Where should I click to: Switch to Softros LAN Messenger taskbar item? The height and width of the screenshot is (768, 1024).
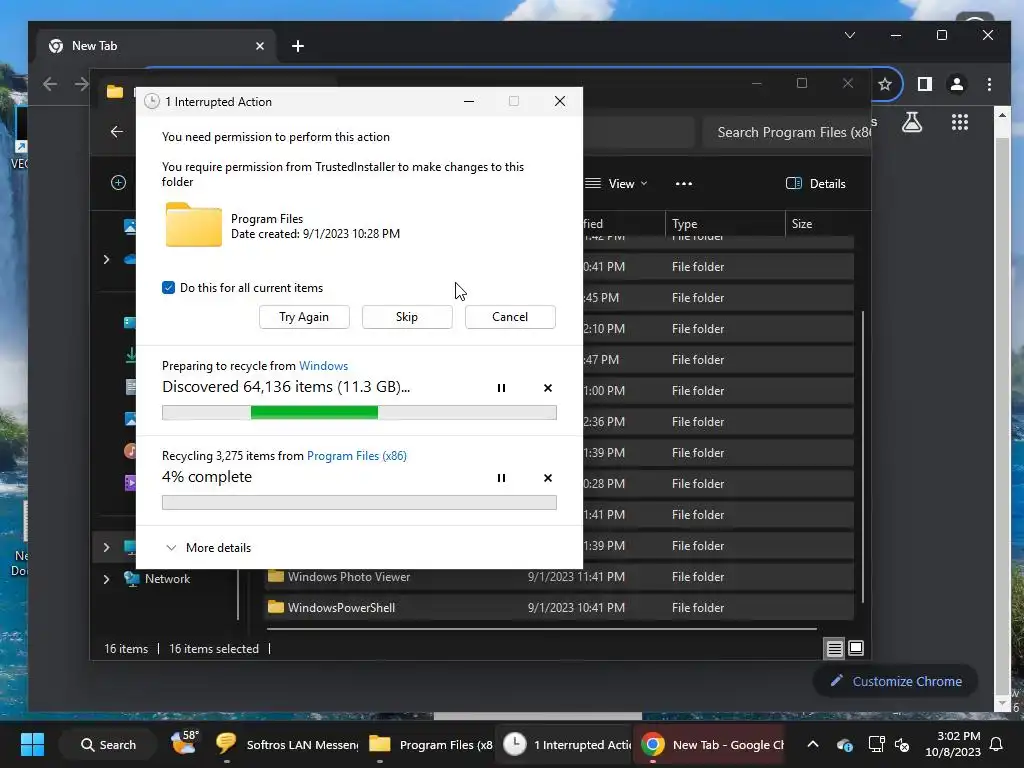pos(287,744)
